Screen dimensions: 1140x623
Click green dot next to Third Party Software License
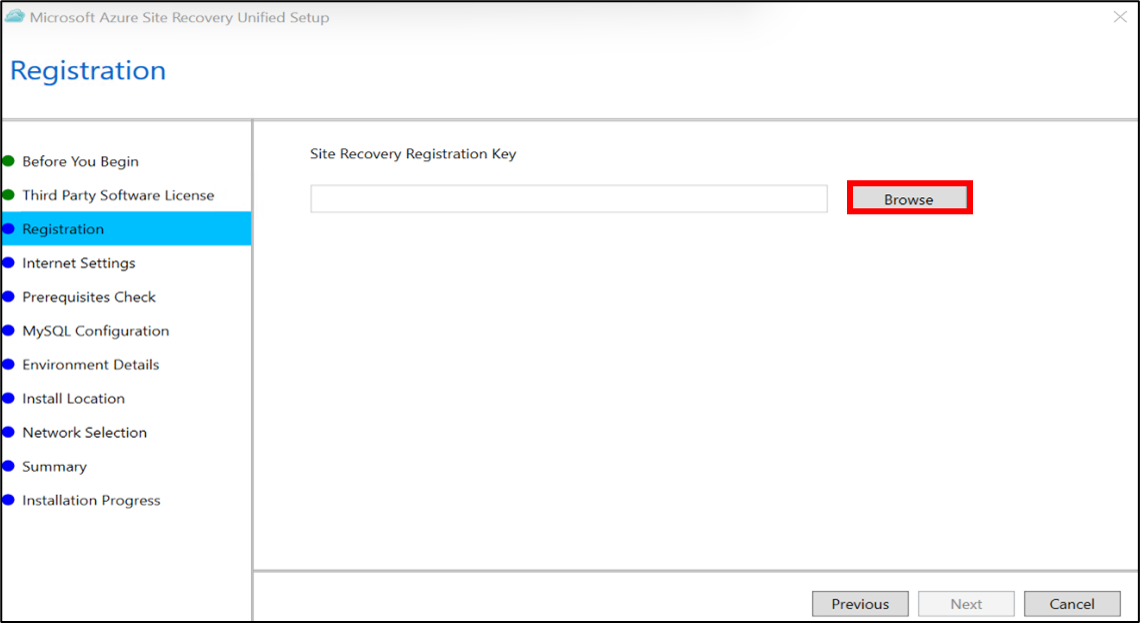[8, 195]
